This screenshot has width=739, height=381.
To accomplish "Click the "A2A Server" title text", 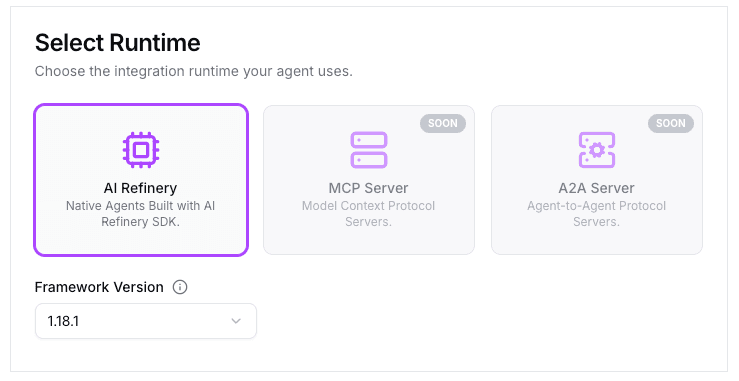I will tap(597, 188).
